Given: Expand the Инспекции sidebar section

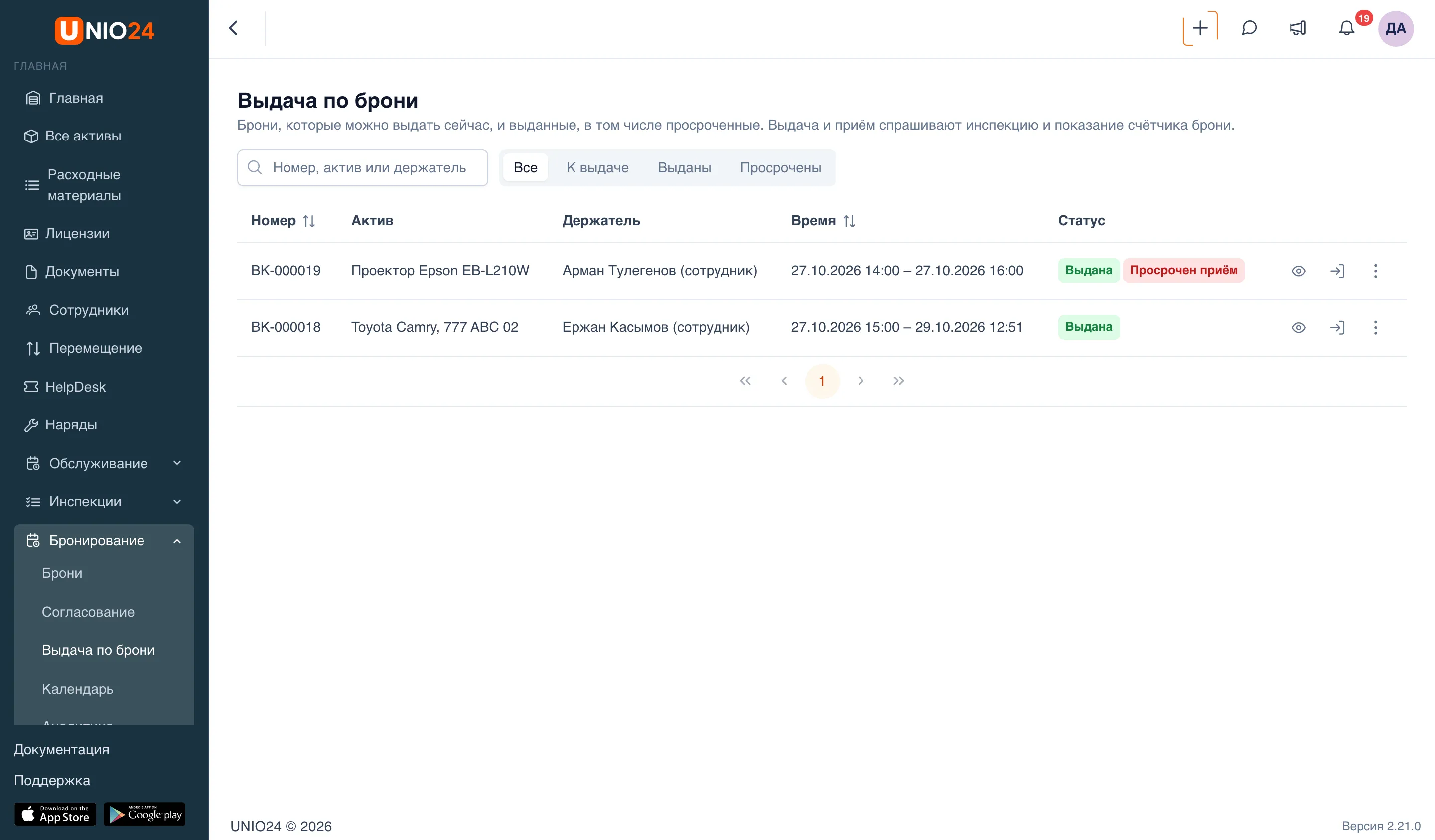Looking at the screenshot, I should (x=104, y=502).
